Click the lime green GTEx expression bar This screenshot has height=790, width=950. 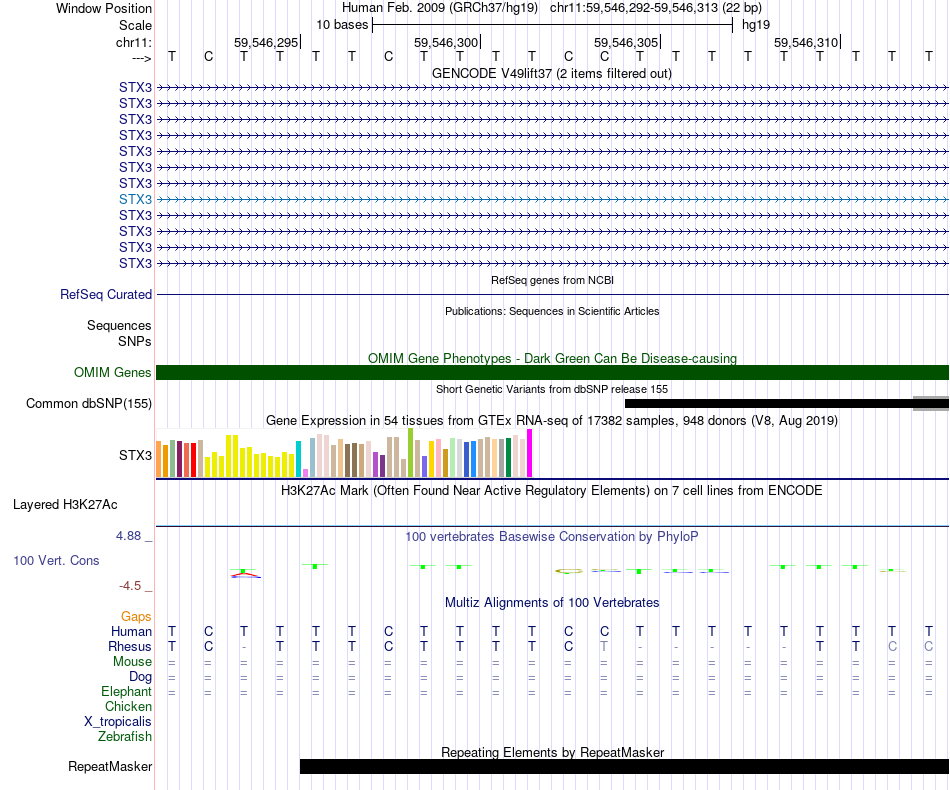click(x=411, y=453)
